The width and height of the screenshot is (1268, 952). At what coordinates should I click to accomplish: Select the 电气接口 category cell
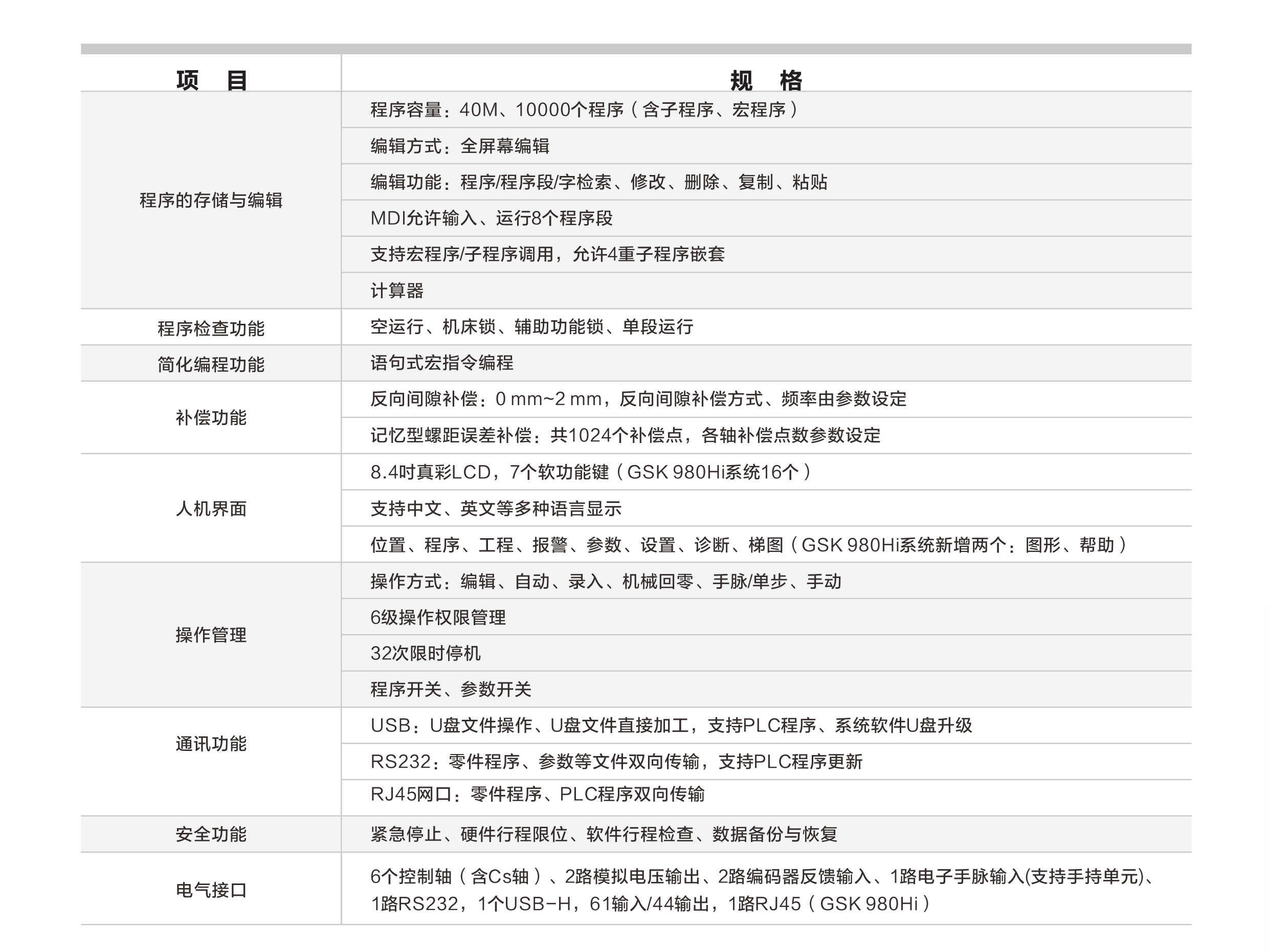coord(211,890)
